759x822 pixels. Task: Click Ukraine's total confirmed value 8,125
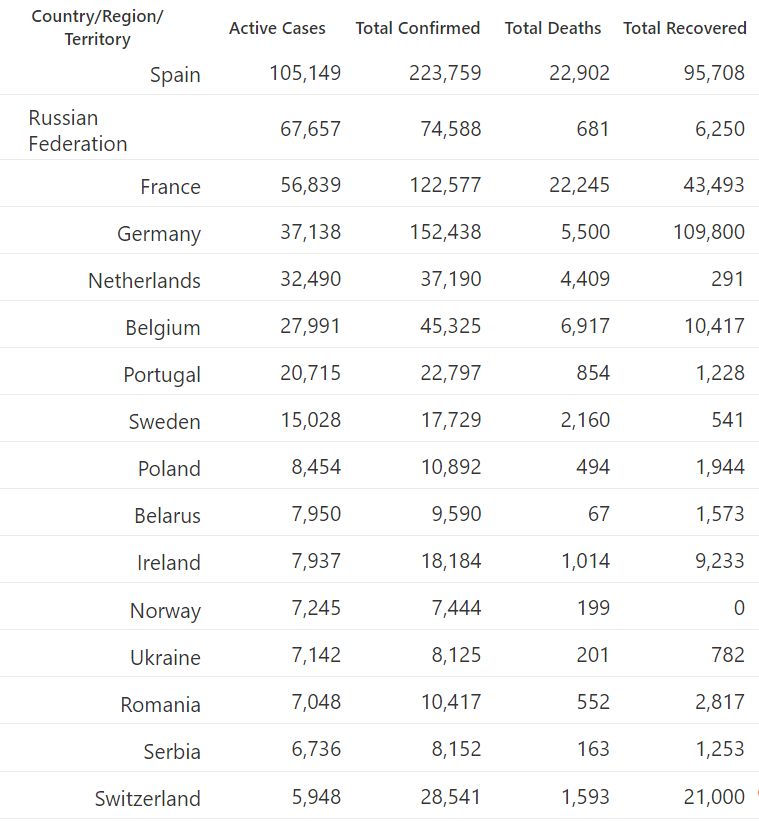point(456,655)
